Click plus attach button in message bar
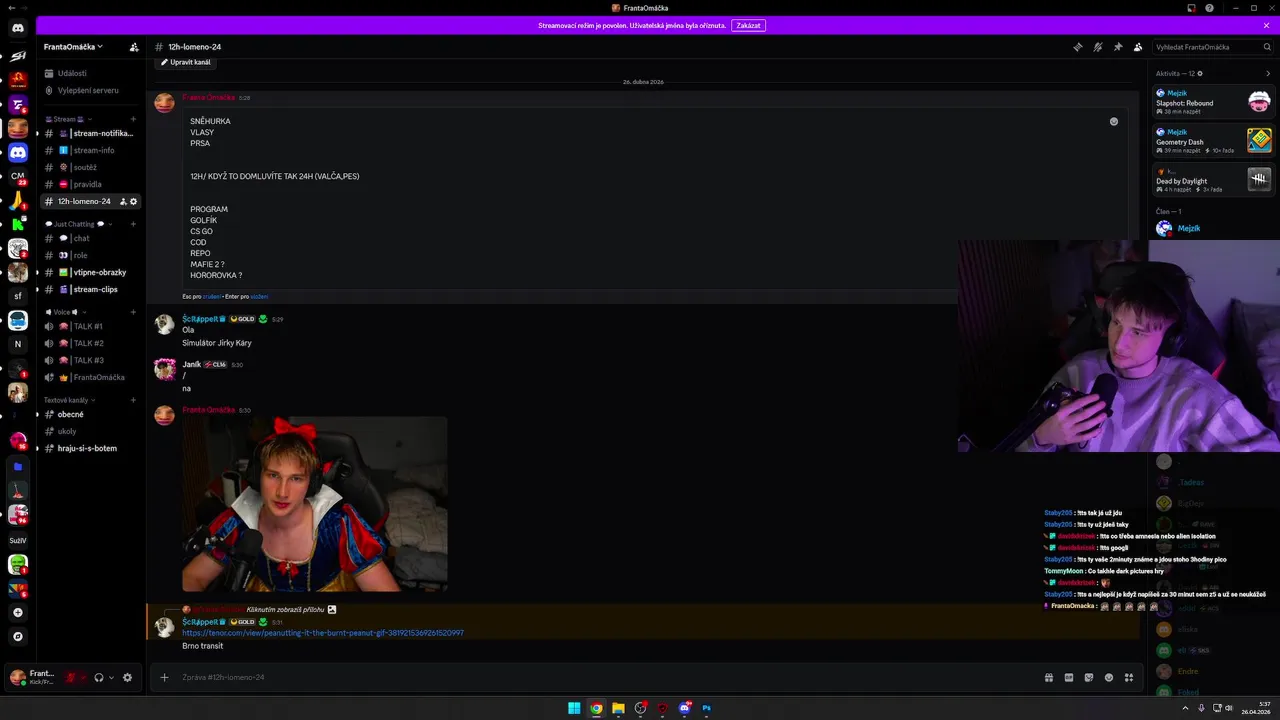This screenshot has width=1280, height=720. point(165,677)
